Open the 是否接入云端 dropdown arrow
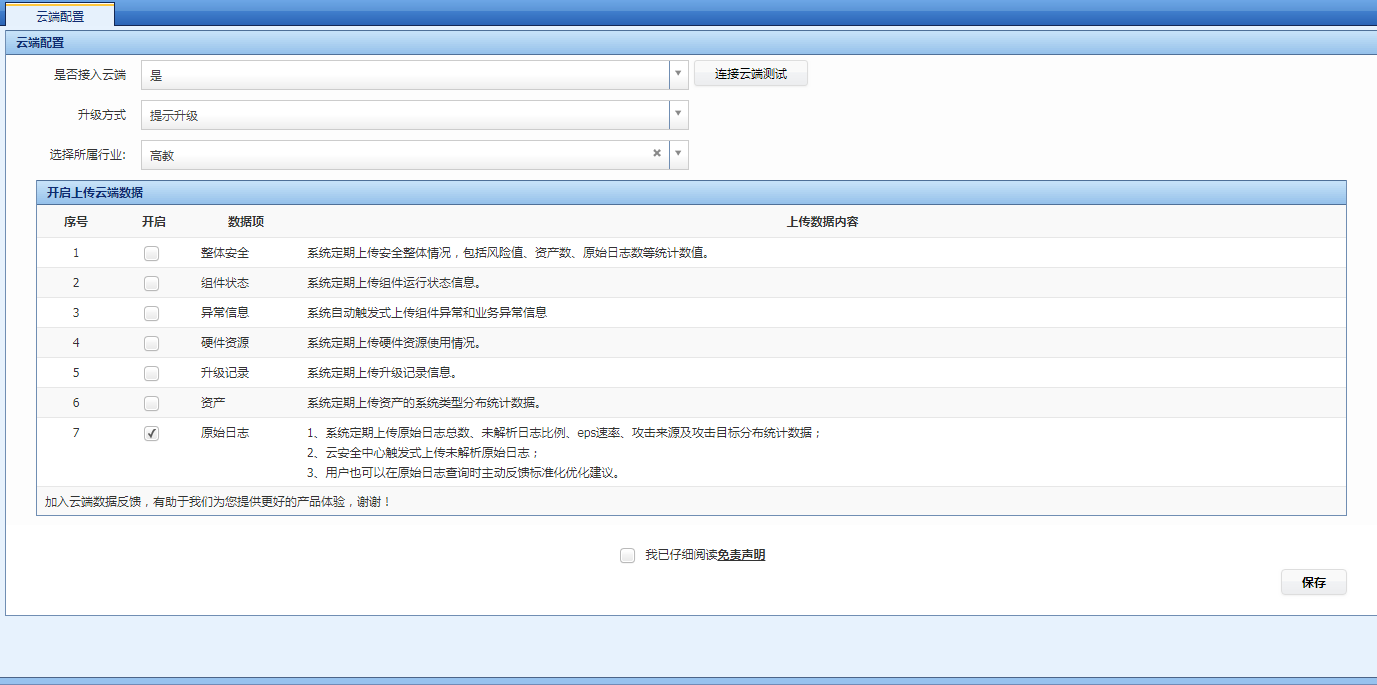 point(679,74)
